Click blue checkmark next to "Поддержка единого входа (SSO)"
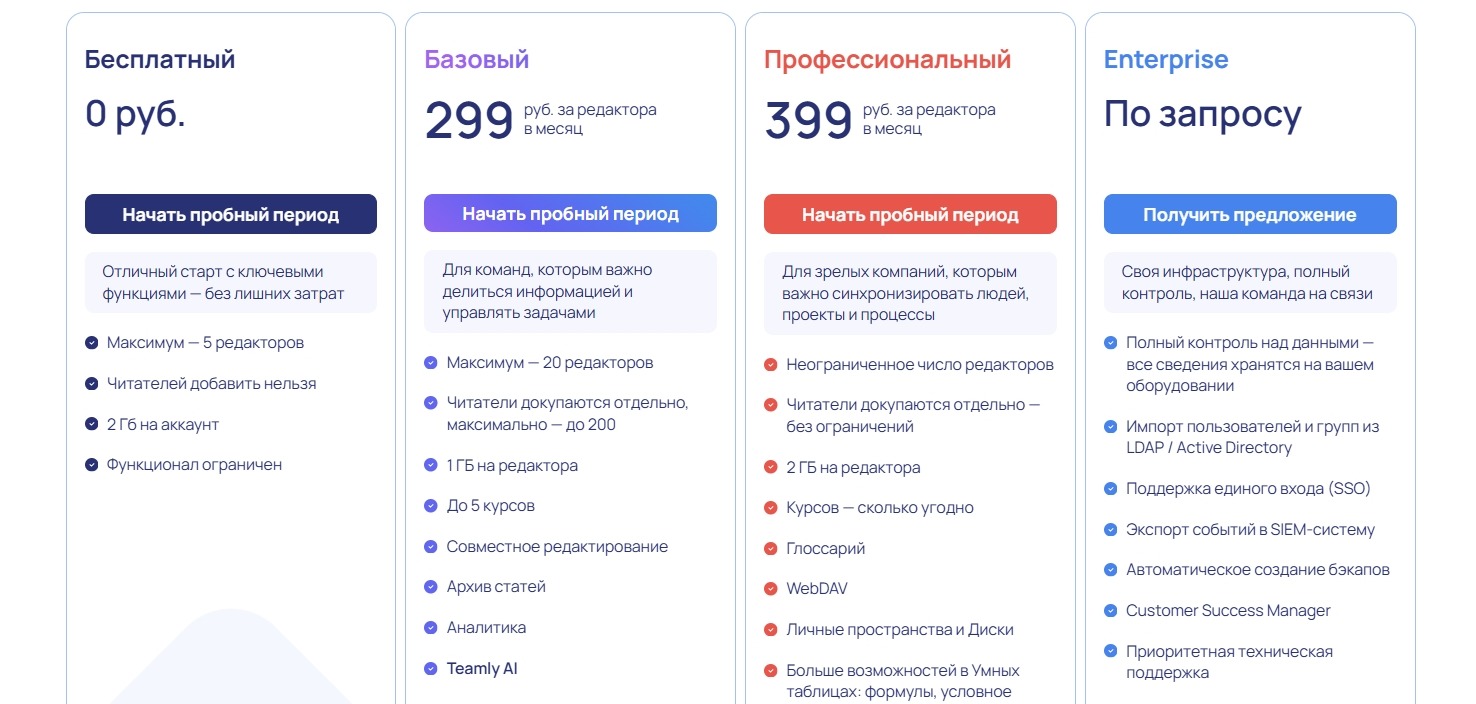 (x=1110, y=489)
